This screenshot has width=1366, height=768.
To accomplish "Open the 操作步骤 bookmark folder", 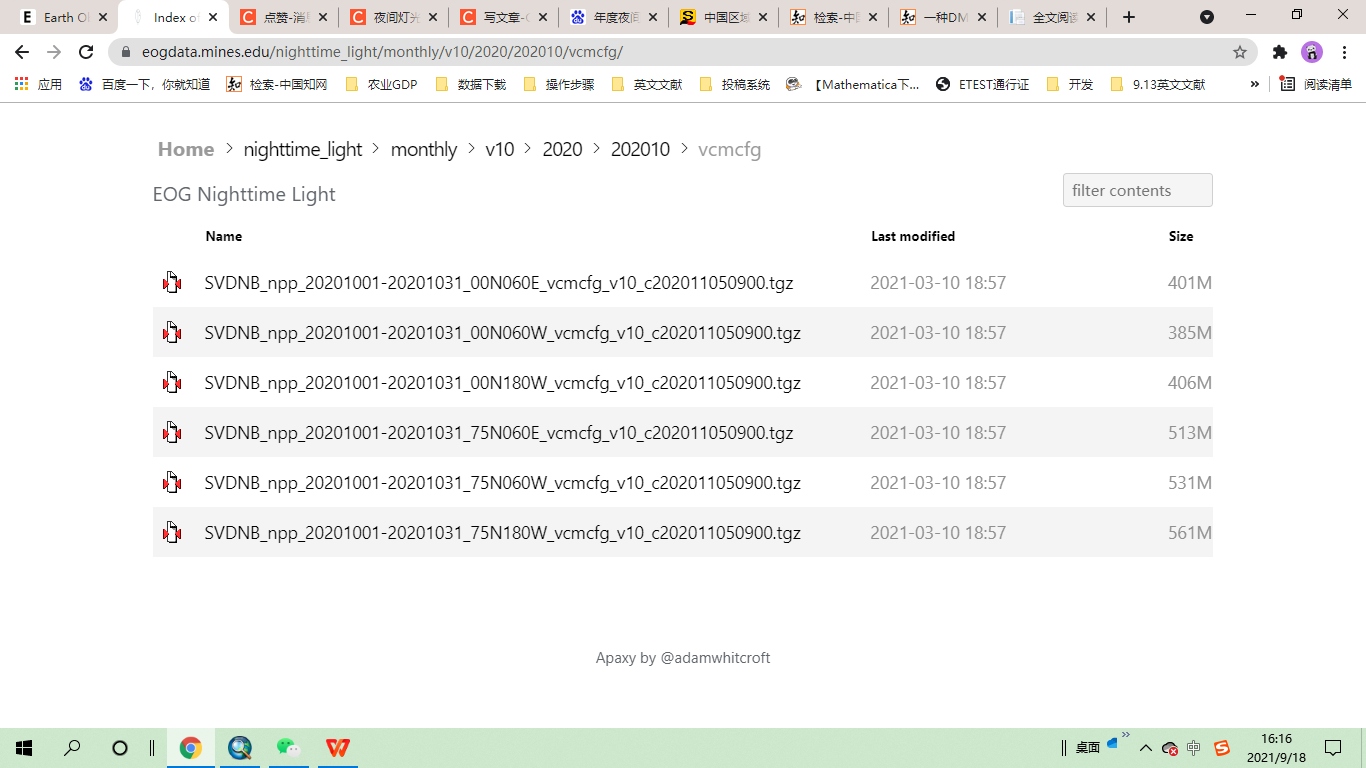I will [x=559, y=85].
